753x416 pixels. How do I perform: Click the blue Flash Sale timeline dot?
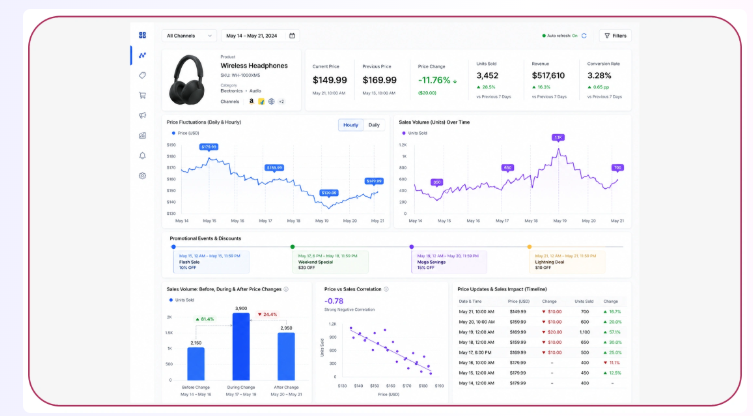(x=173, y=246)
